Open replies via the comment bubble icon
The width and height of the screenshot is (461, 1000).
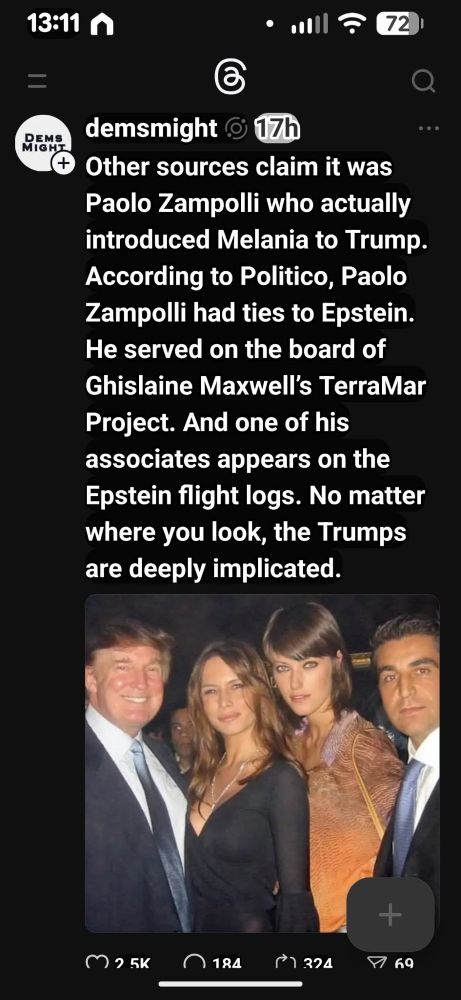[x=193, y=964]
